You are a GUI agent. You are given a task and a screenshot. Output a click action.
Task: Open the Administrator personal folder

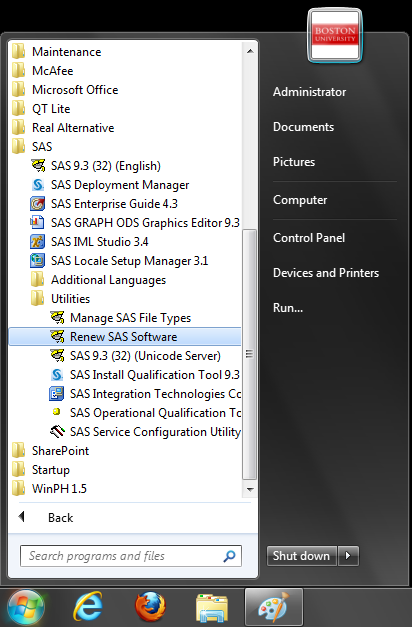309,92
